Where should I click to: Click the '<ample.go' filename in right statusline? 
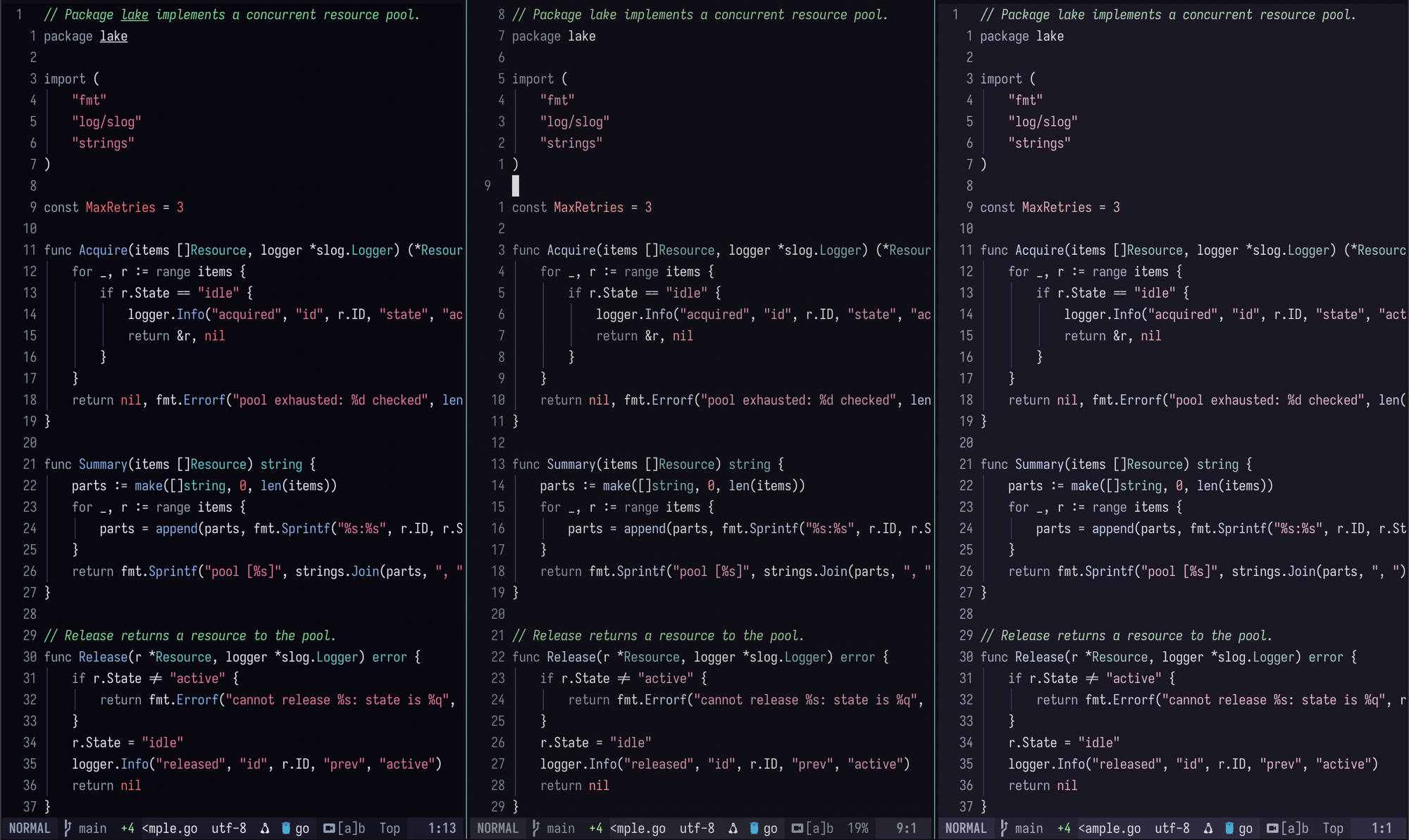click(1110, 828)
